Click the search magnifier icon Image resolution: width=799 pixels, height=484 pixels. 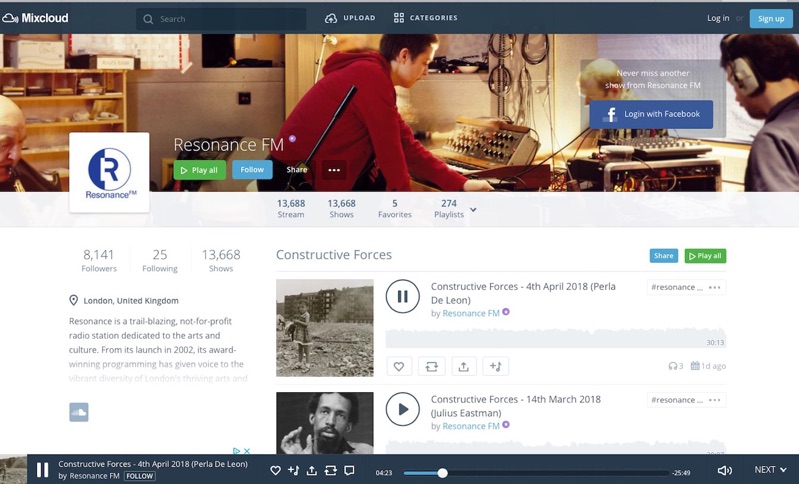[148, 19]
